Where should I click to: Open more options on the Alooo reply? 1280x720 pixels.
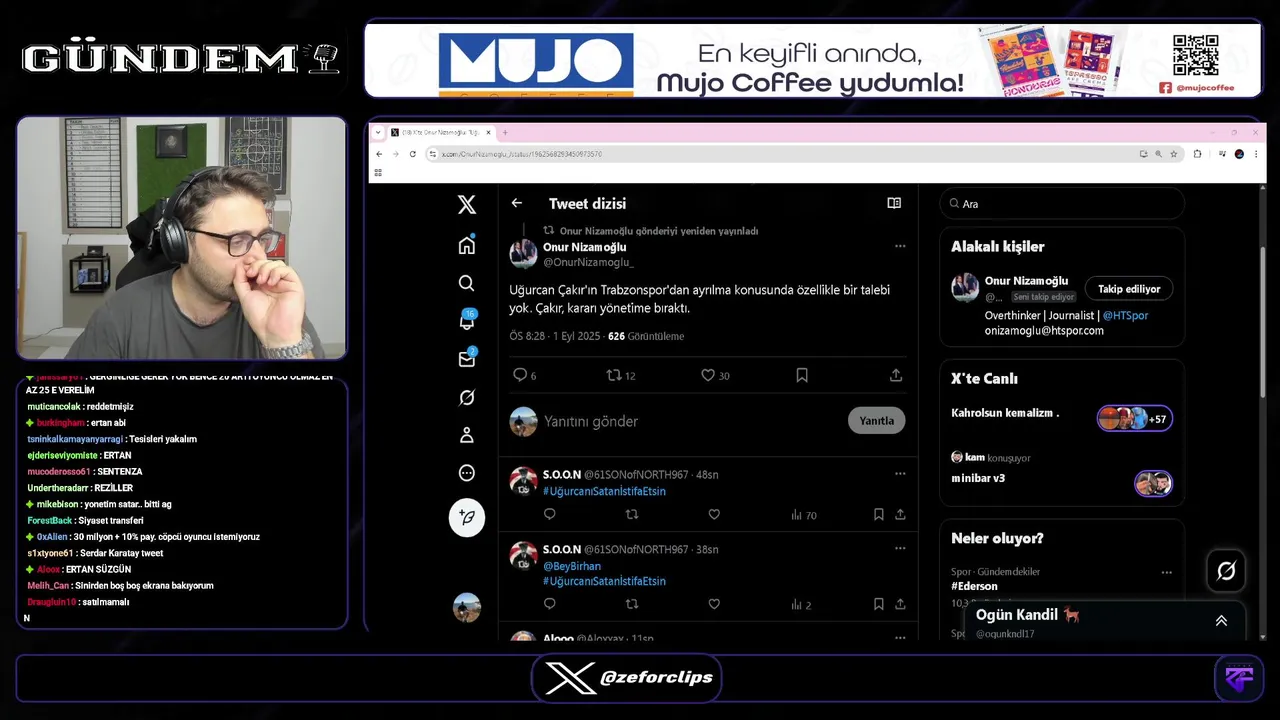(x=900, y=636)
